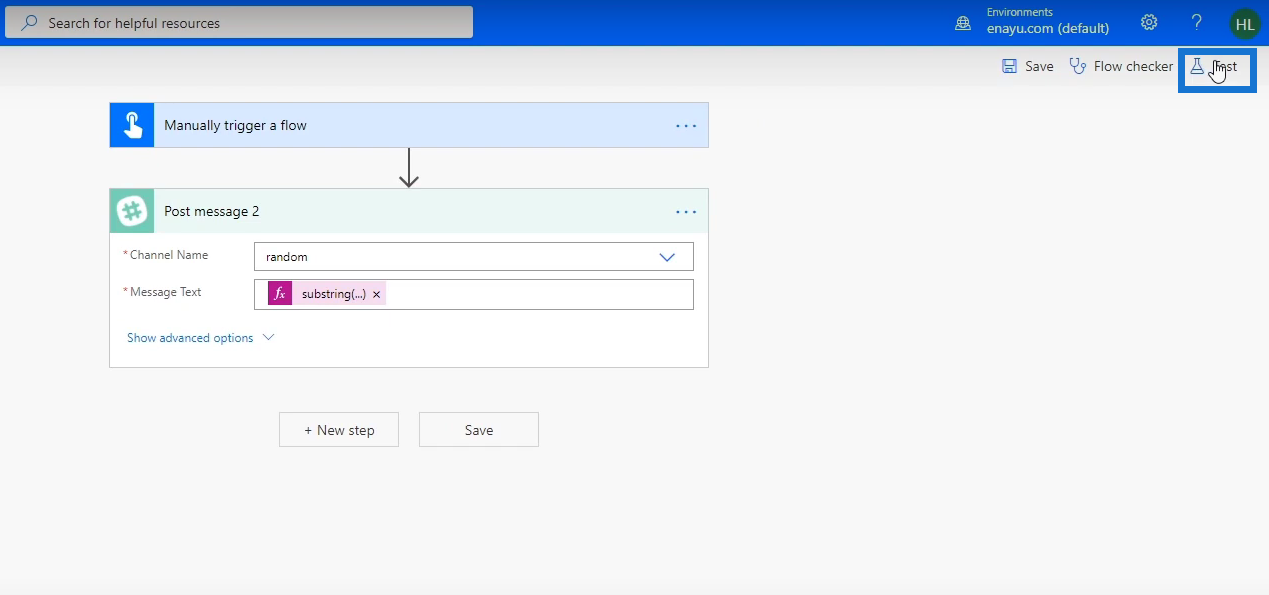This screenshot has width=1269, height=595.
Task: Remove the substring(...) token with its x
Action: click(x=376, y=295)
